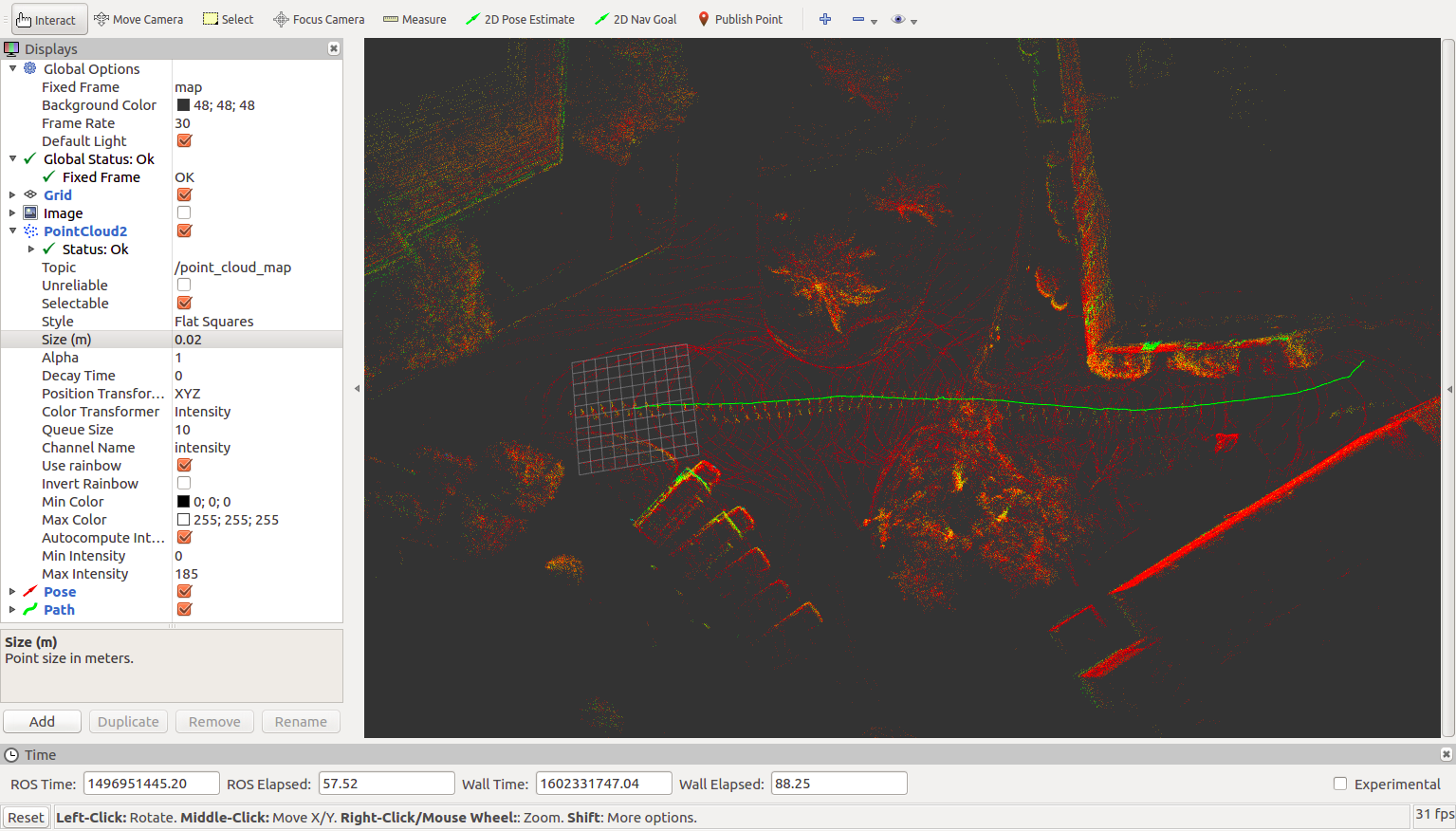Open the Background Color swatch
1456x831 pixels.
point(182,104)
